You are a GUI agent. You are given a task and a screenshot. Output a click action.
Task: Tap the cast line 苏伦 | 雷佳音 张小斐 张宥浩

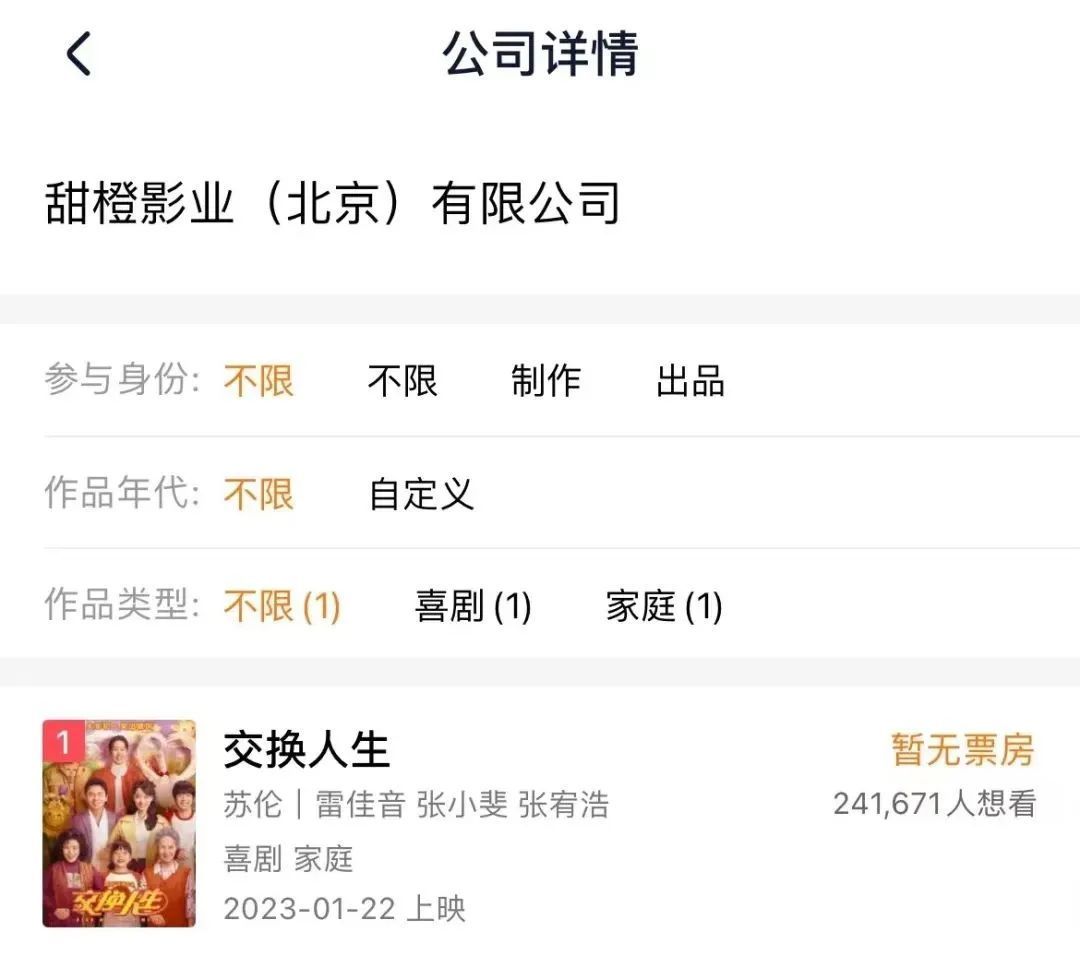click(x=416, y=805)
